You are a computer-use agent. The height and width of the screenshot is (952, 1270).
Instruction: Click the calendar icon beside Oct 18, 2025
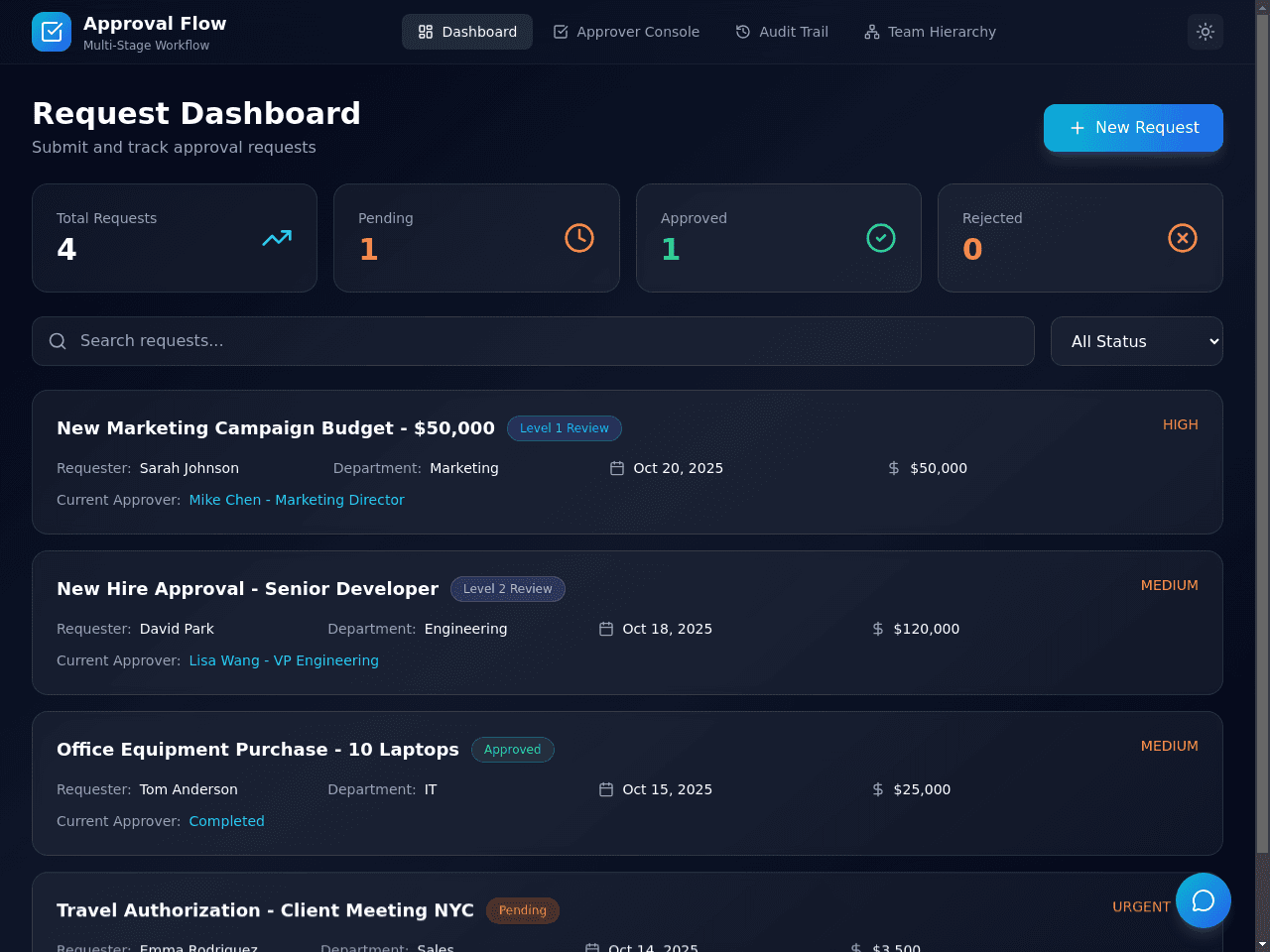click(606, 629)
